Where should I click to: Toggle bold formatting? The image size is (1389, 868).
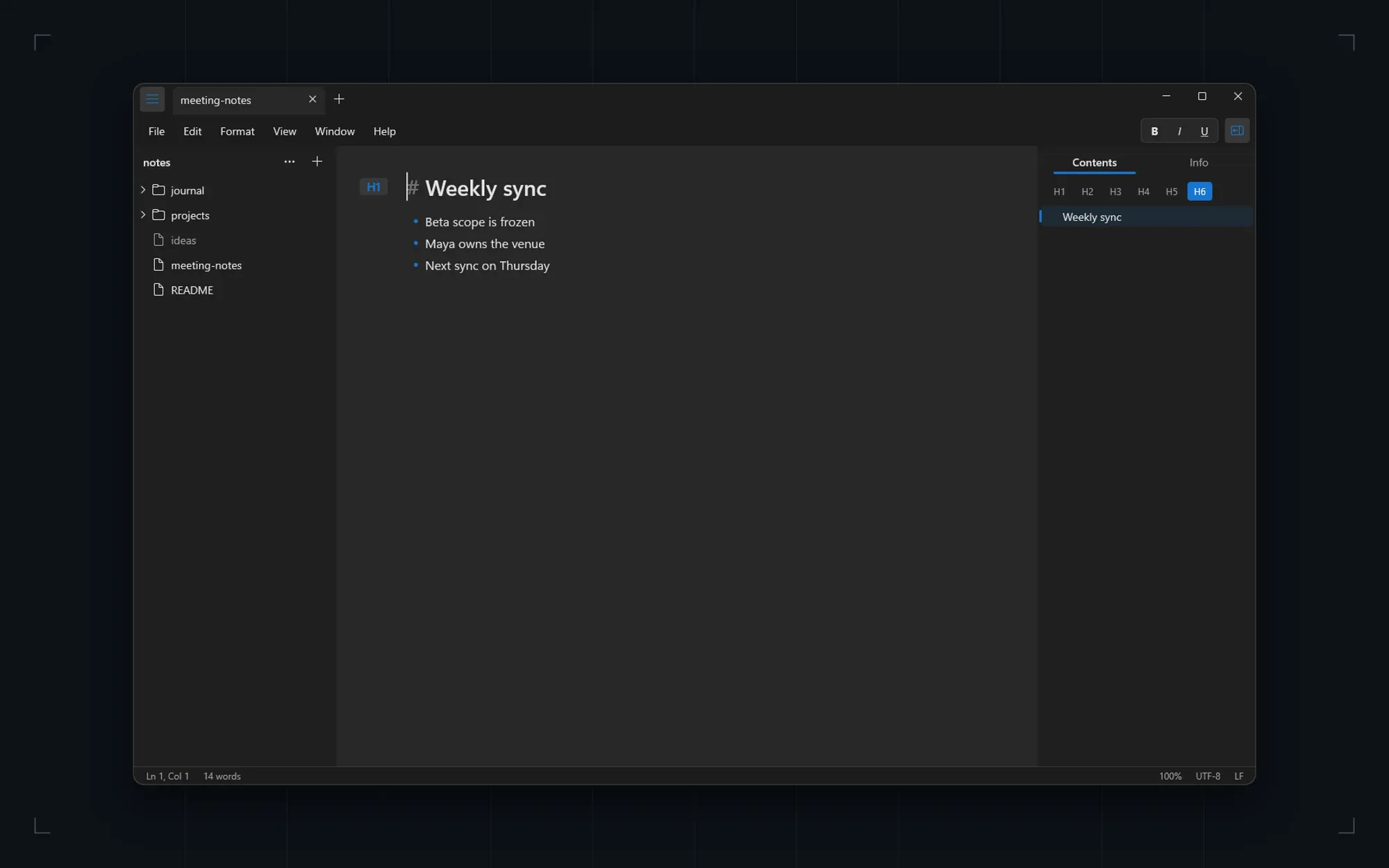(1154, 131)
